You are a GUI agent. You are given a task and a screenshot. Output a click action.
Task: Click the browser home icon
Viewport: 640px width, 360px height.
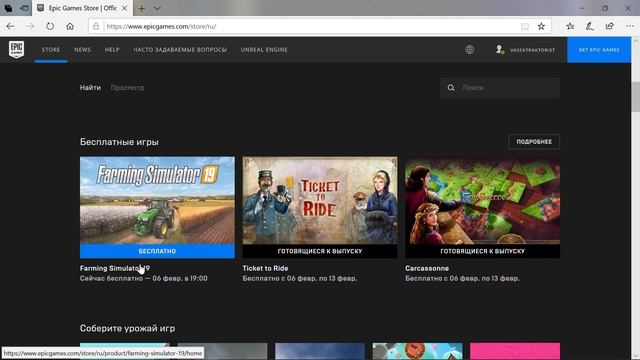tap(70, 27)
